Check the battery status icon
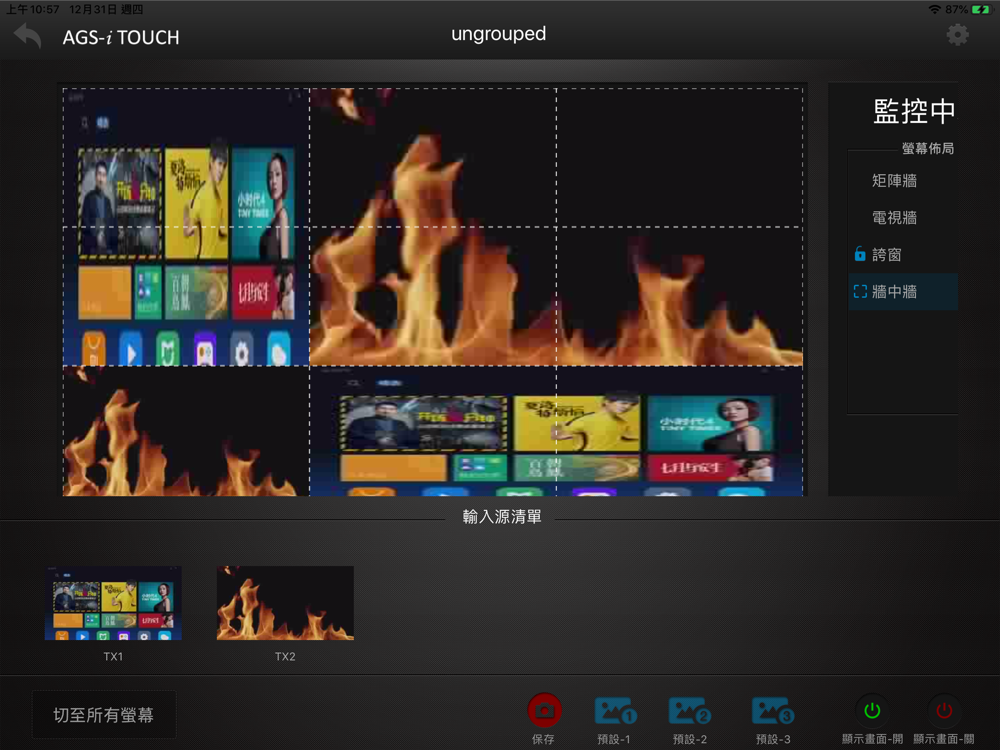The height and width of the screenshot is (750, 1000). click(982, 9)
